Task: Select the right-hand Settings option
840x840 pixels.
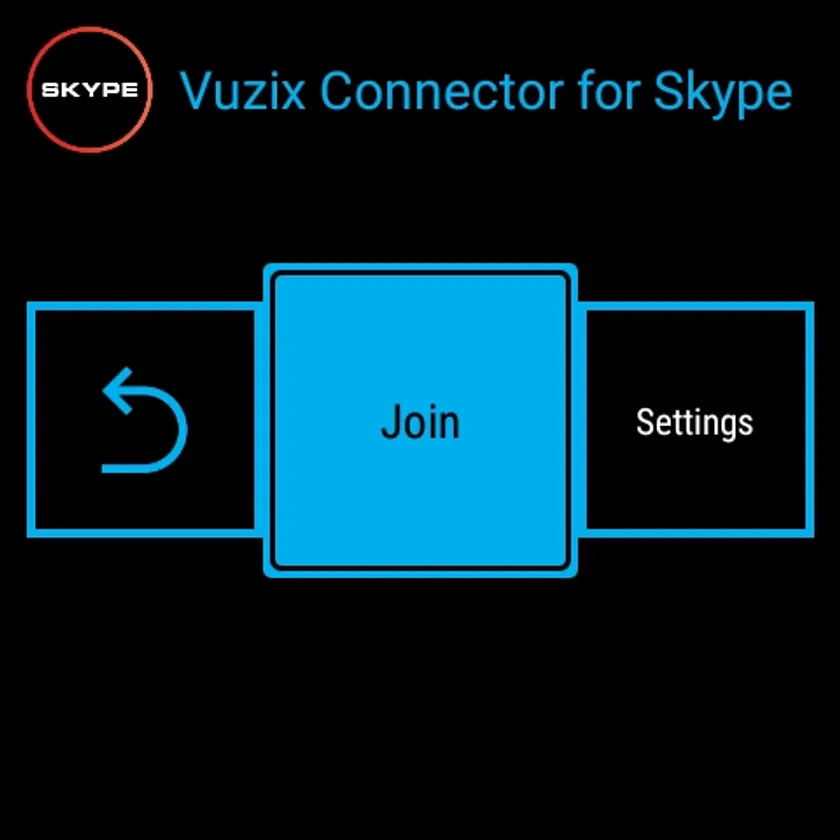Action: (695, 420)
